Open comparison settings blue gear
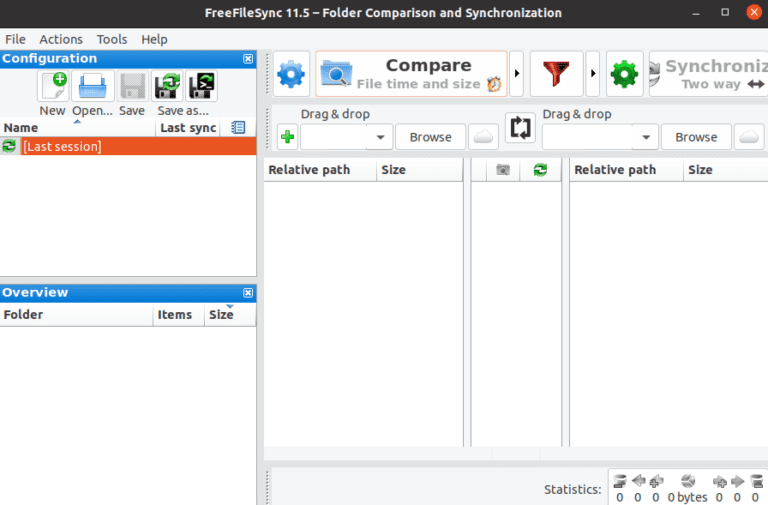This screenshot has width=768, height=505. 291,74
